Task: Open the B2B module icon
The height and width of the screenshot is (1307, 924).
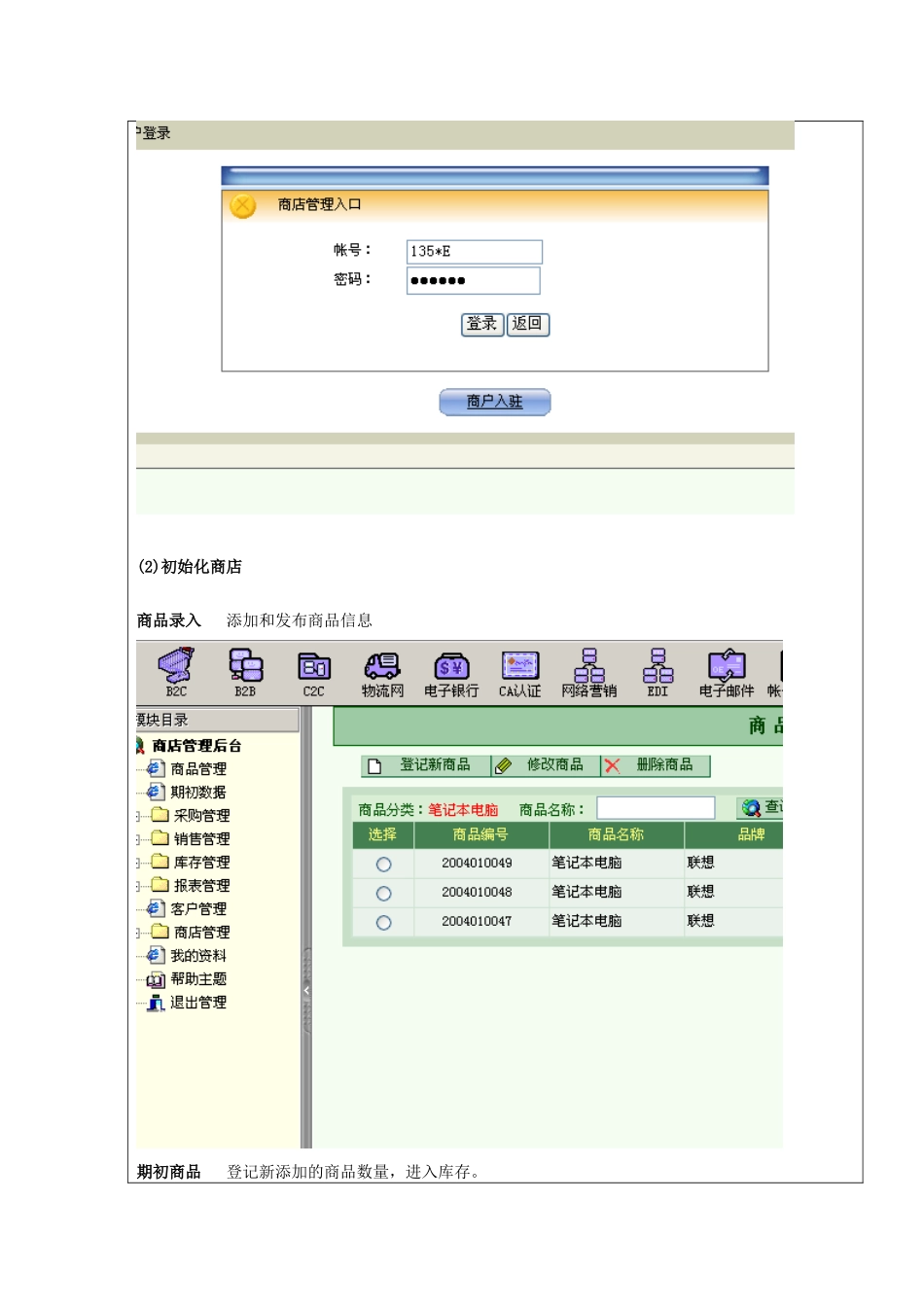Action: pyautogui.click(x=245, y=666)
